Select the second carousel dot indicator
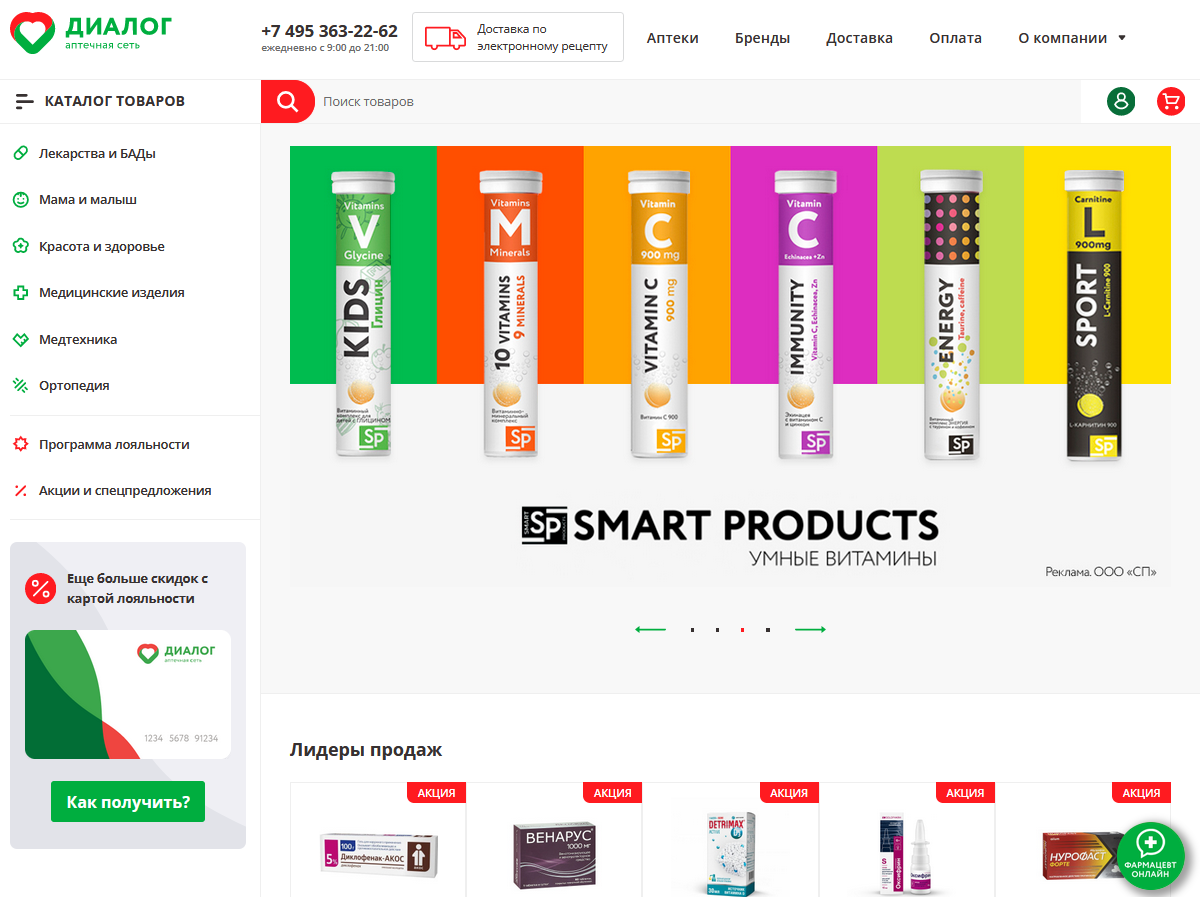1200x897 pixels. click(717, 630)
